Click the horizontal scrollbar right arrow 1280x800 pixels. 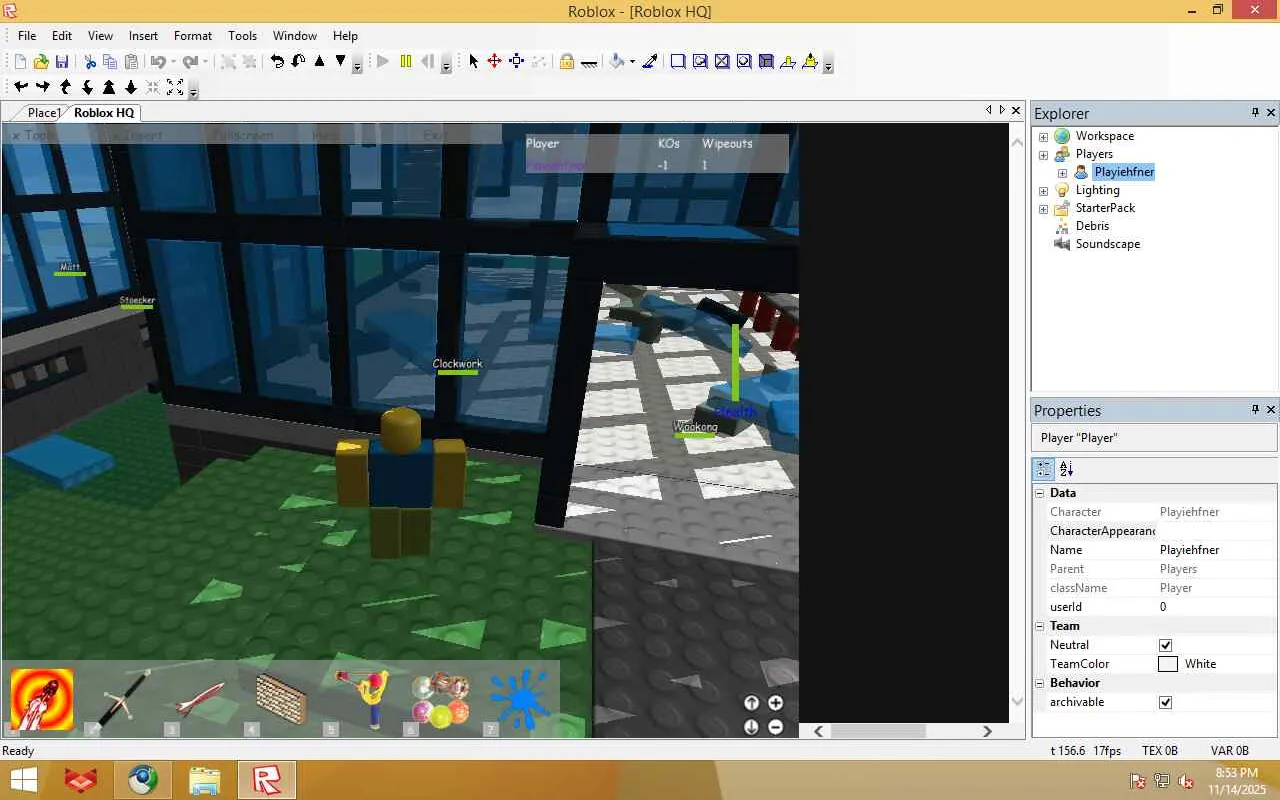(987, 731)
